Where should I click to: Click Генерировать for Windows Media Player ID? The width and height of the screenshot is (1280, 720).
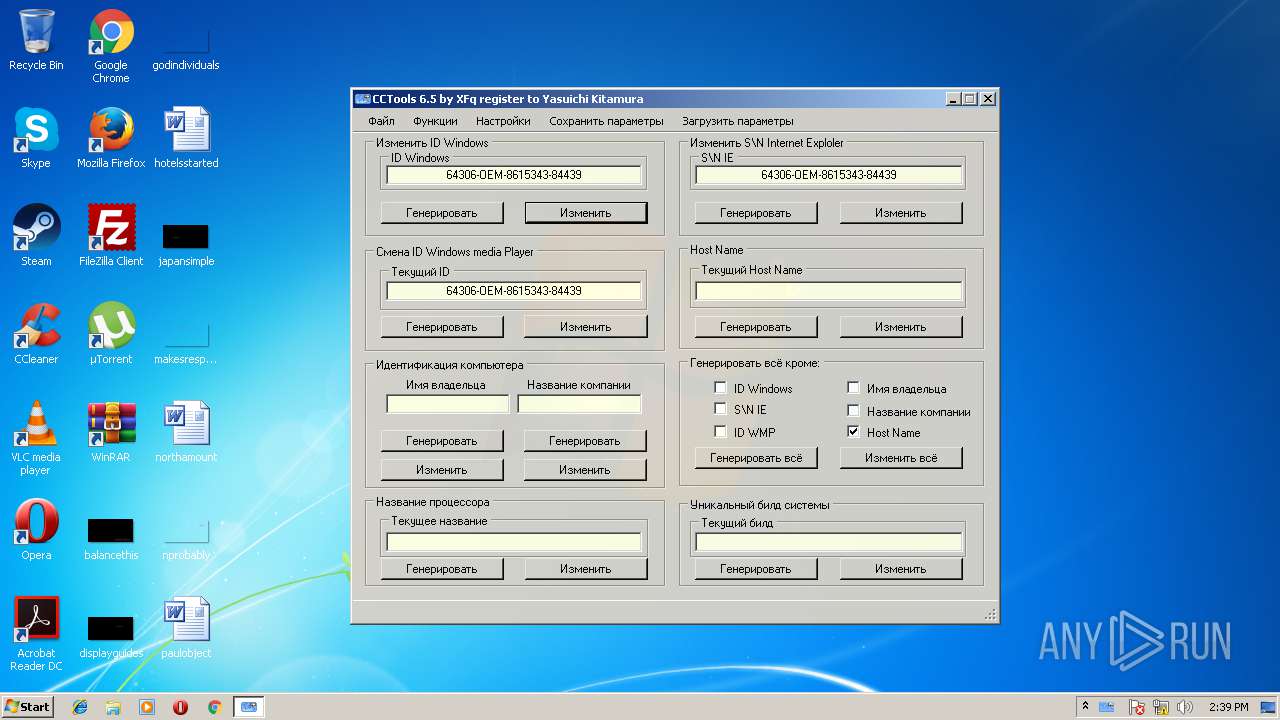tap(442, 327)
